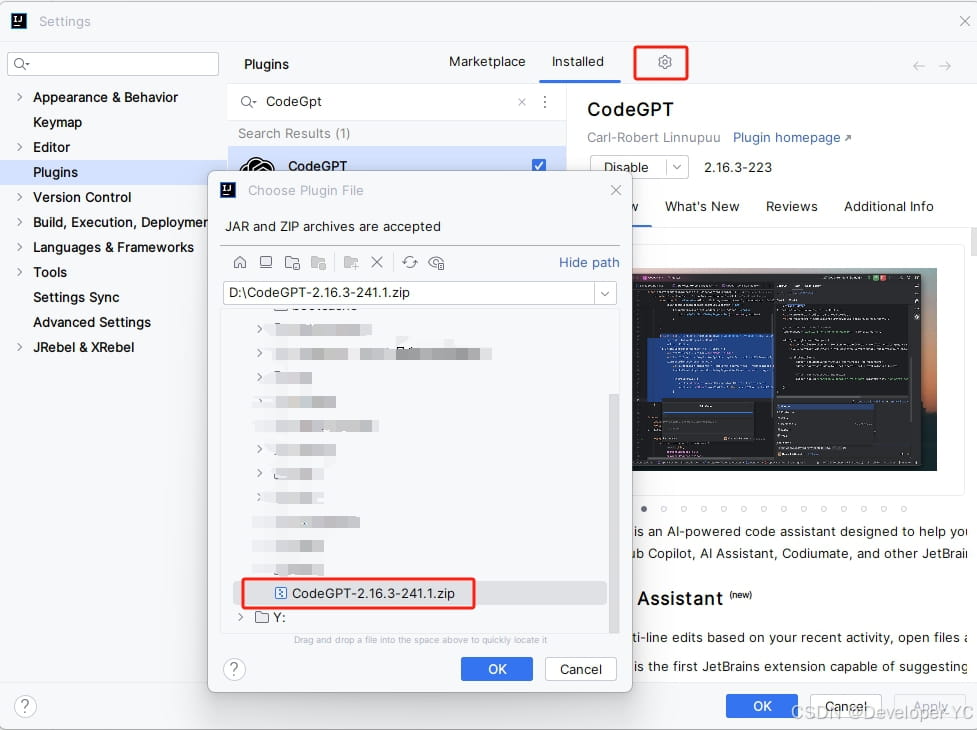Navigate forward with the right arrow
This screenshot has height=730, width=977.
pos(945,65)
